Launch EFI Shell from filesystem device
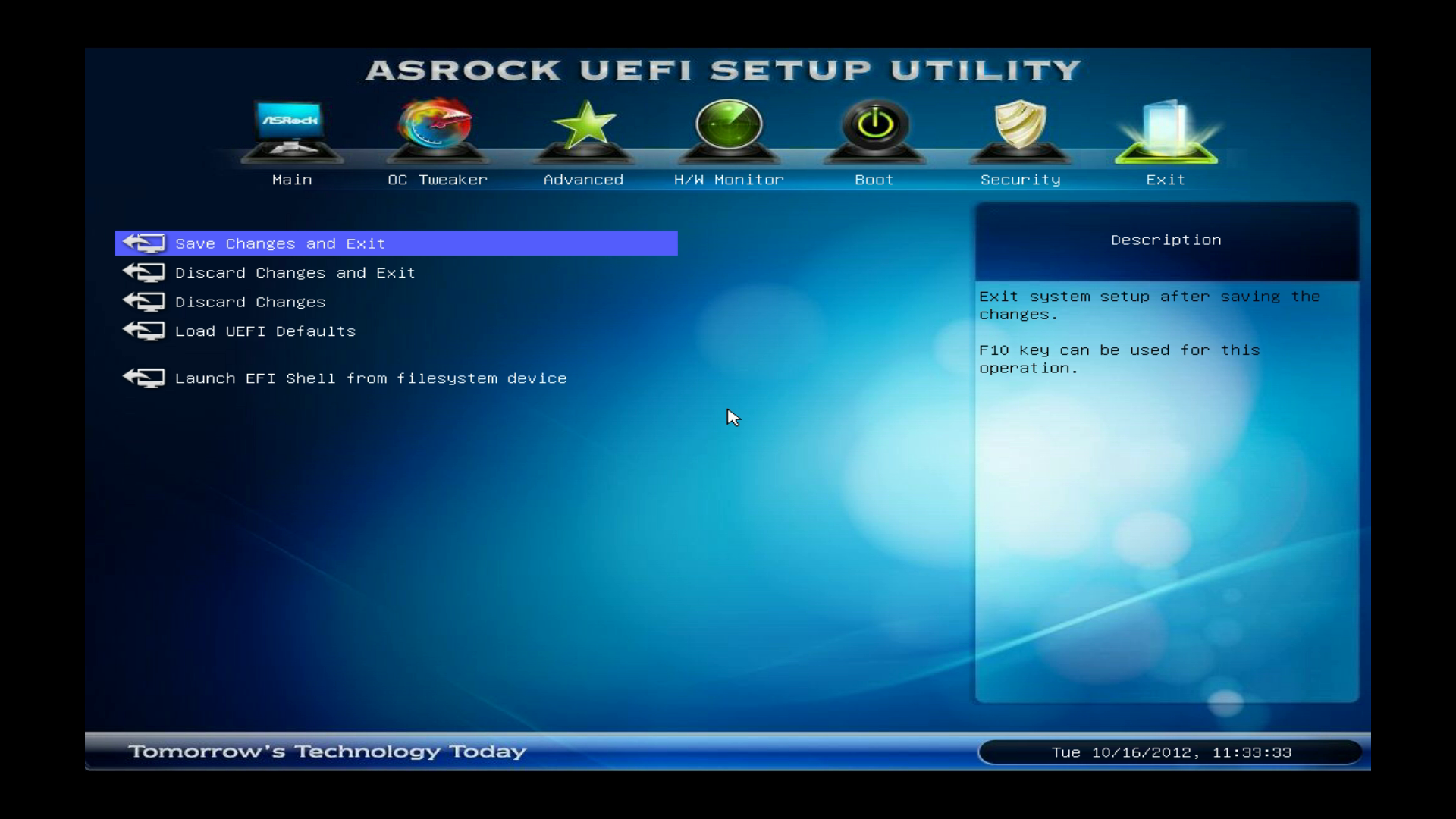Viewport: 1456px width, 819px height. click(x=371, y=378)
